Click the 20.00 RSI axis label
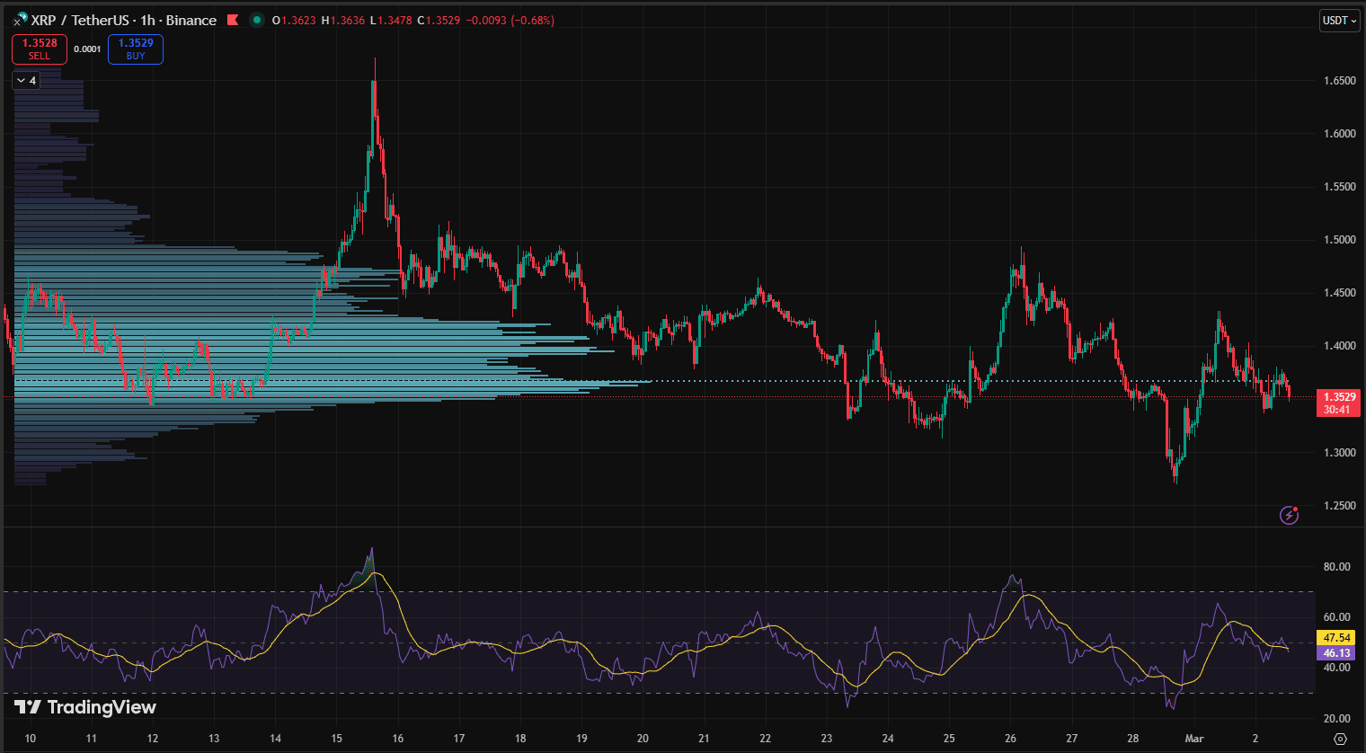This screenshot has height=753, width=1366. click(1337, 719)
